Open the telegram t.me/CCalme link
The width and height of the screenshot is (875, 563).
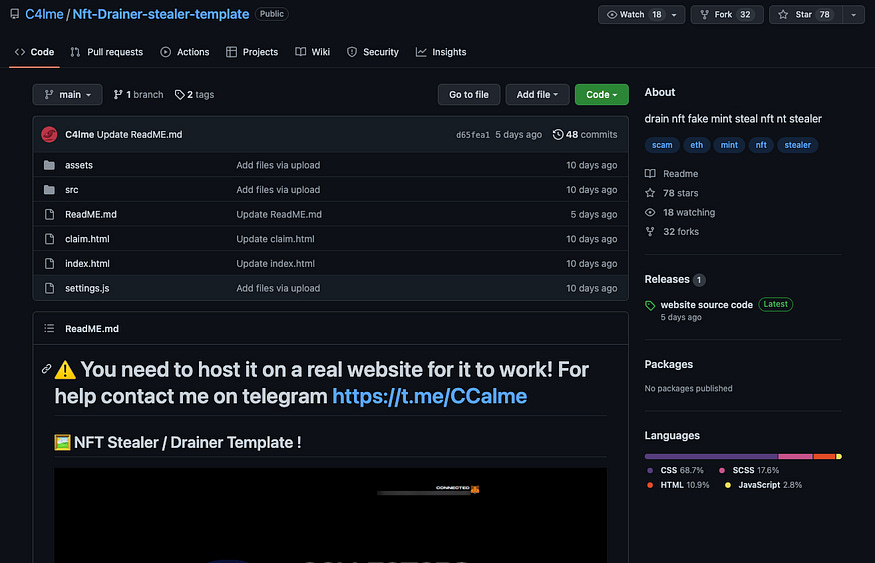tap(429, 396)
